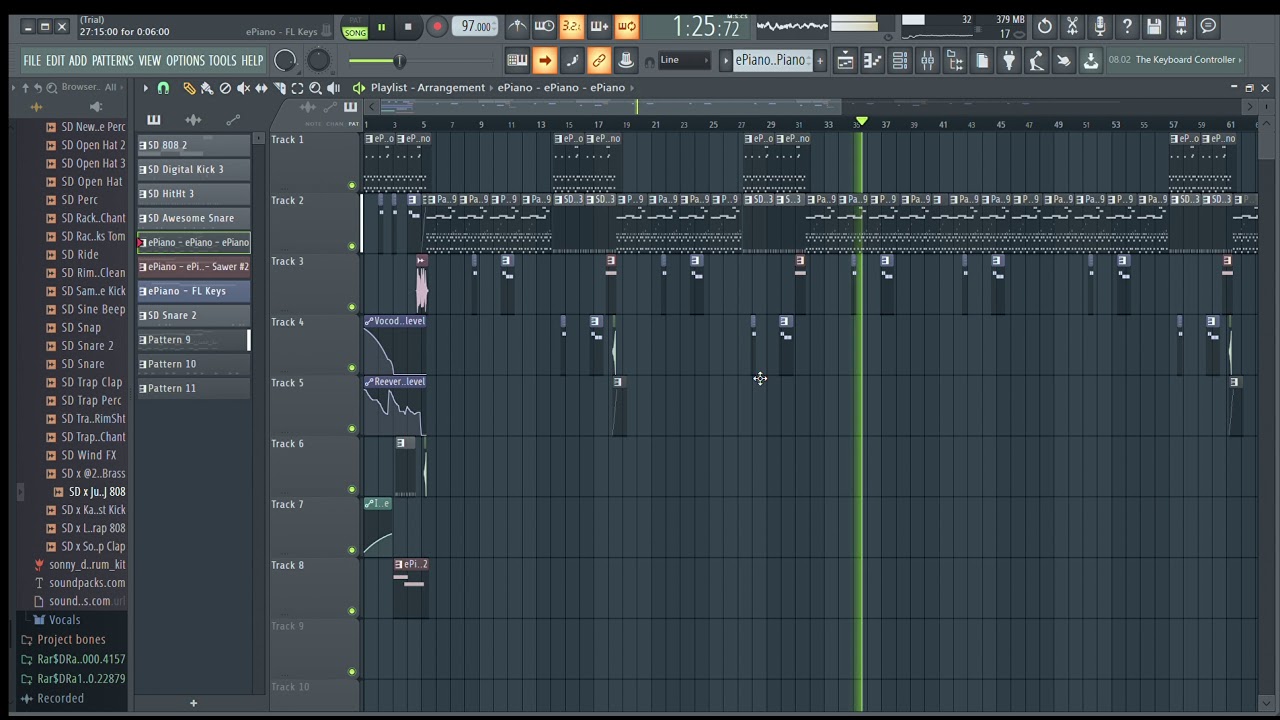This screenshot has width=1280, height=720.
Task: Open help question mark icon
Action: (1127, 27)
